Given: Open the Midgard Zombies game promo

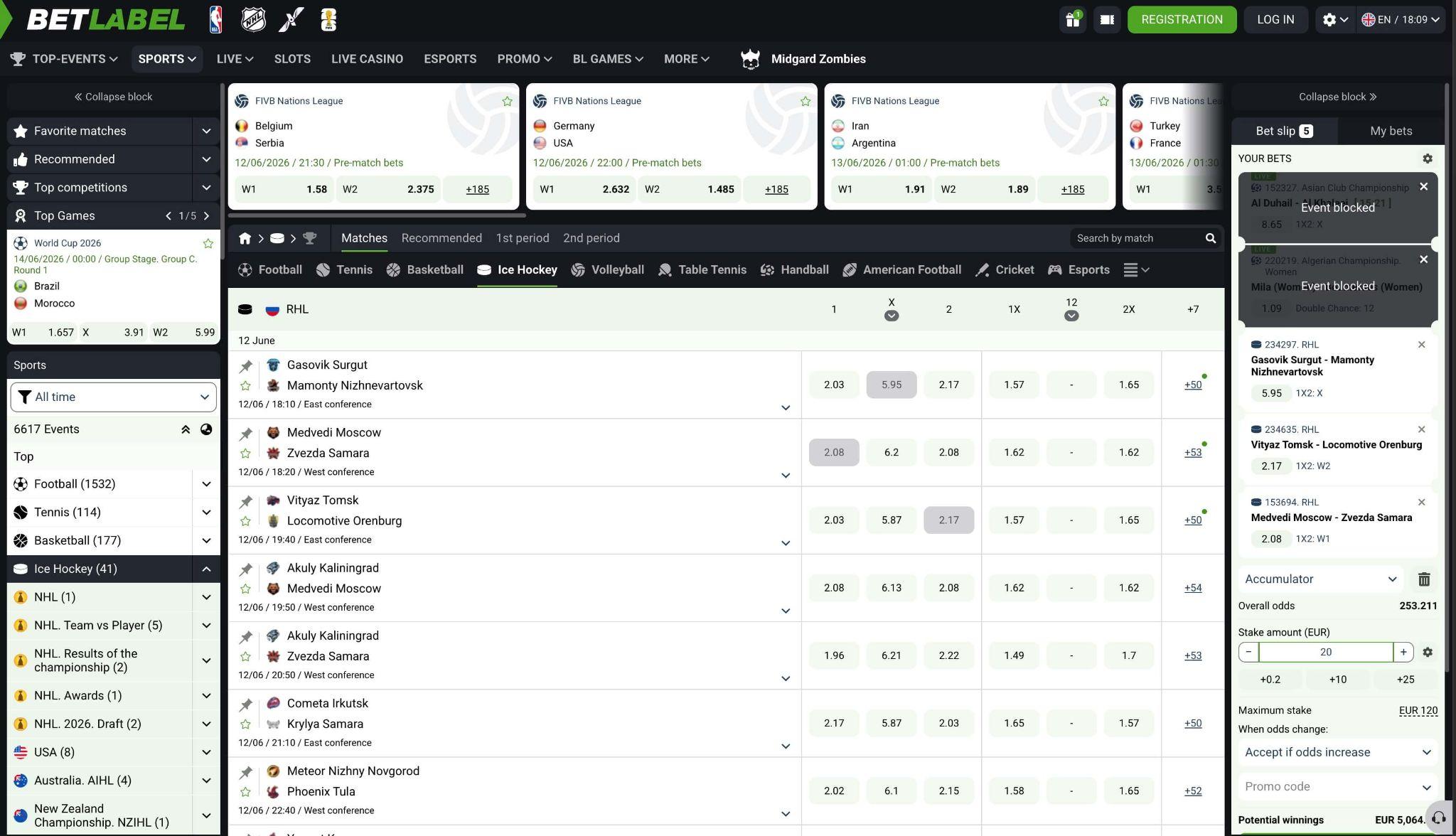Looking at the screenshot, I should (803, 59).
